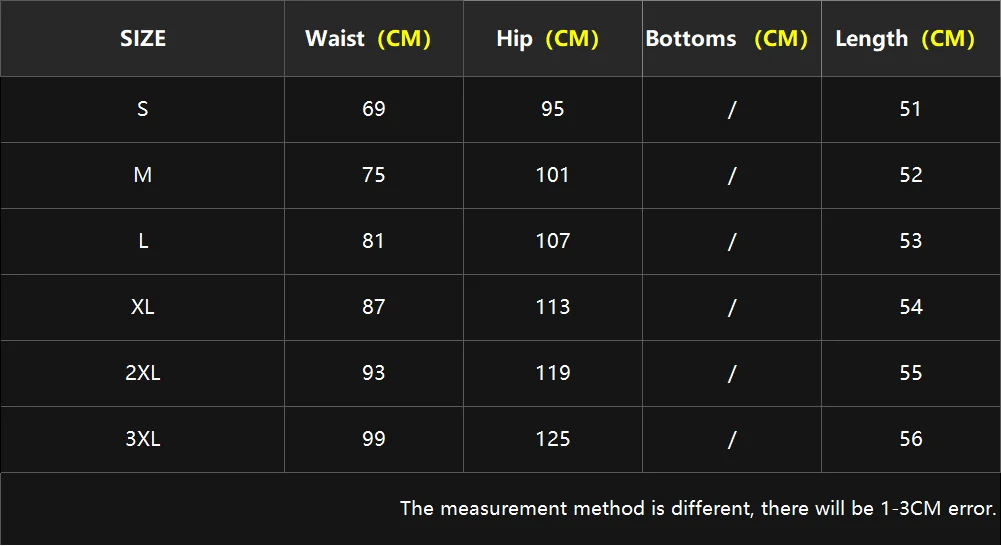Screen dimensions: 1001x546
Task: Click the Hip (CM) column header
Action: (x=547, y=39)
